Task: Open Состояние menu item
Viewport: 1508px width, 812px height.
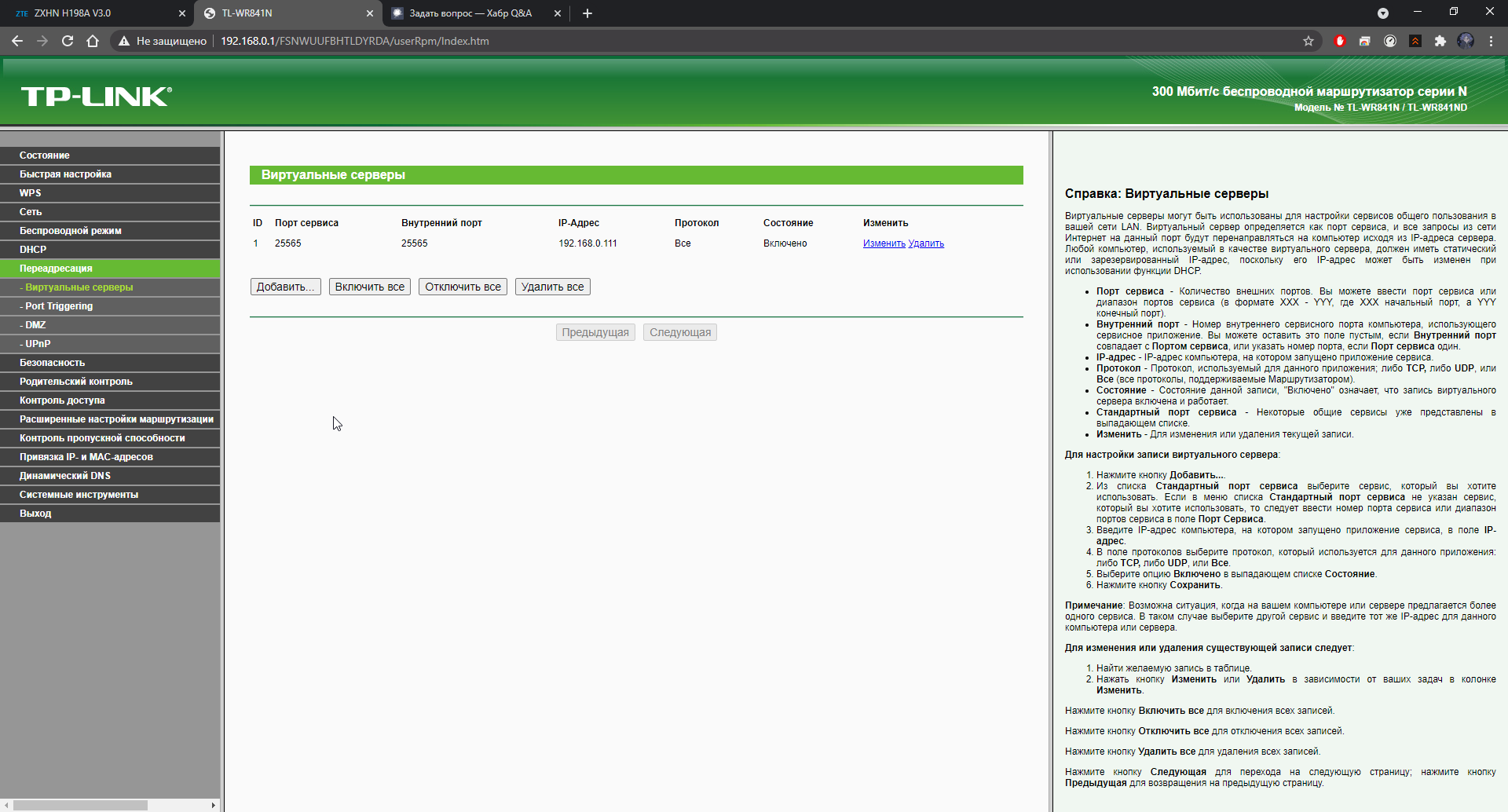Action: coord(110,155)
